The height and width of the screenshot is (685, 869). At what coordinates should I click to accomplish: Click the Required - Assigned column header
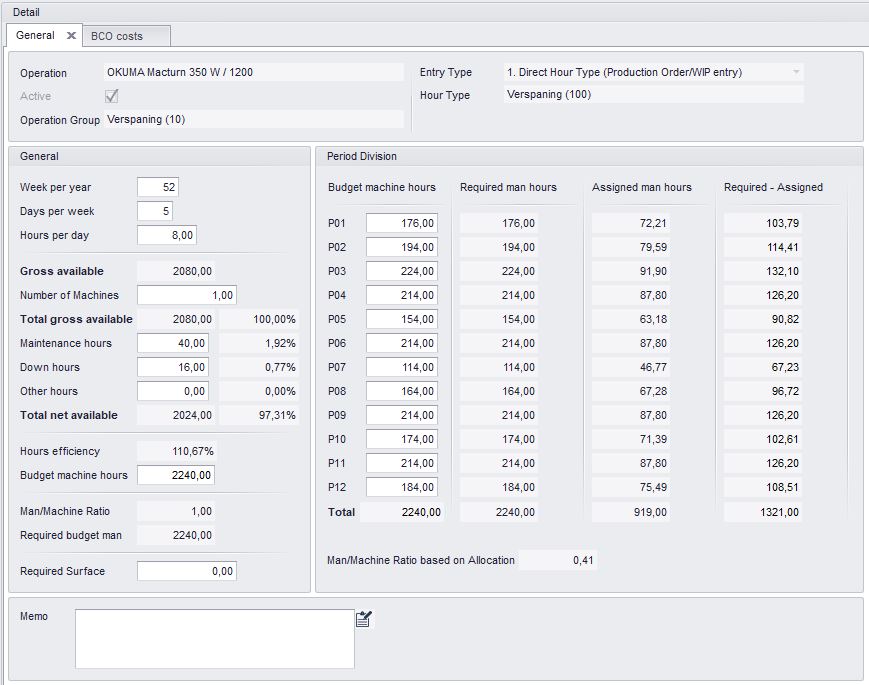click(773, 187)
